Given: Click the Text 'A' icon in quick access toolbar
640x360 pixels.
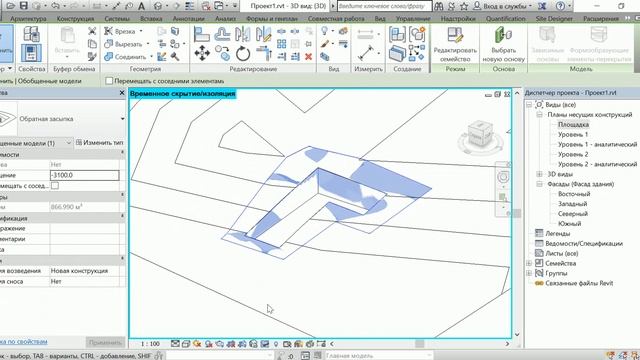Looking at the screenshot, I should coord(141,6).
